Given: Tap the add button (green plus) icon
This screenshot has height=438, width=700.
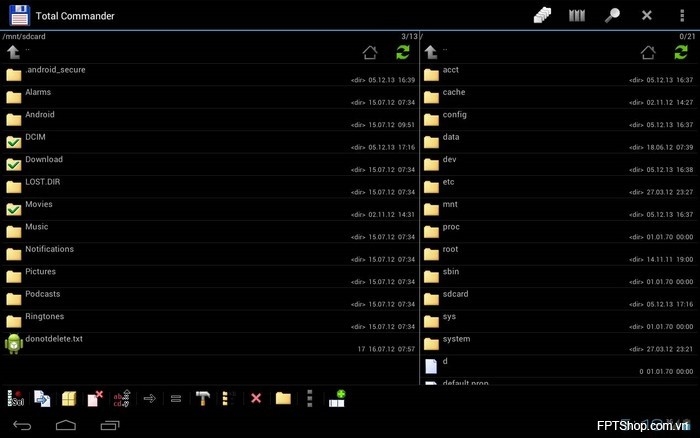Looking at the screenshot, I should click(337, 398).
